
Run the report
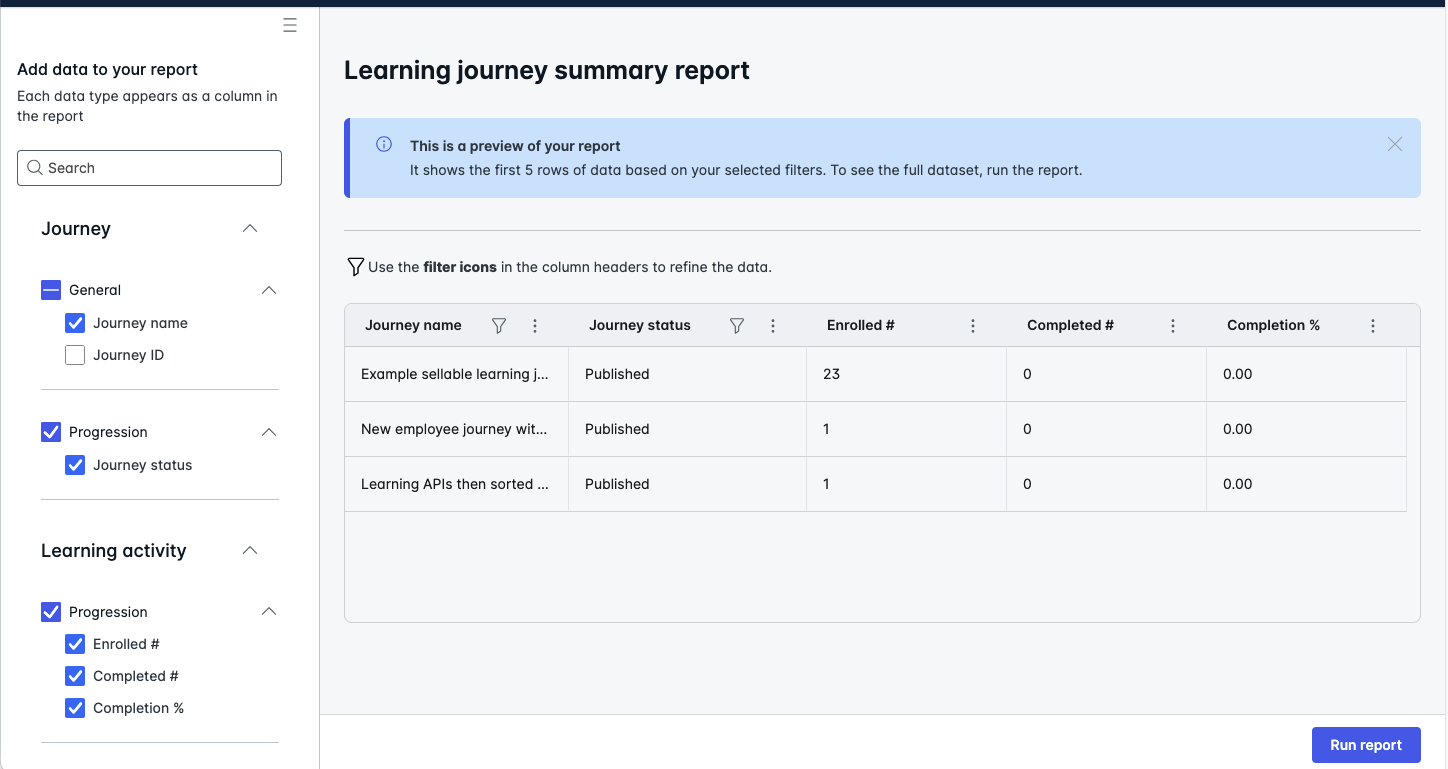pyautogui.click(x=1366, y=745)
